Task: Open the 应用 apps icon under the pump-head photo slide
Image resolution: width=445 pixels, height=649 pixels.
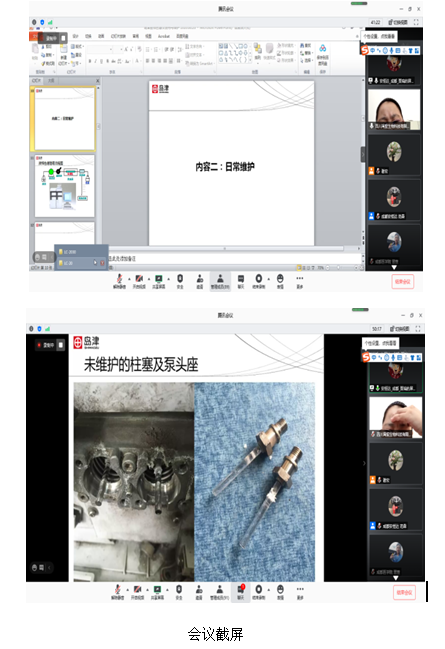Action: coord(280,592)
